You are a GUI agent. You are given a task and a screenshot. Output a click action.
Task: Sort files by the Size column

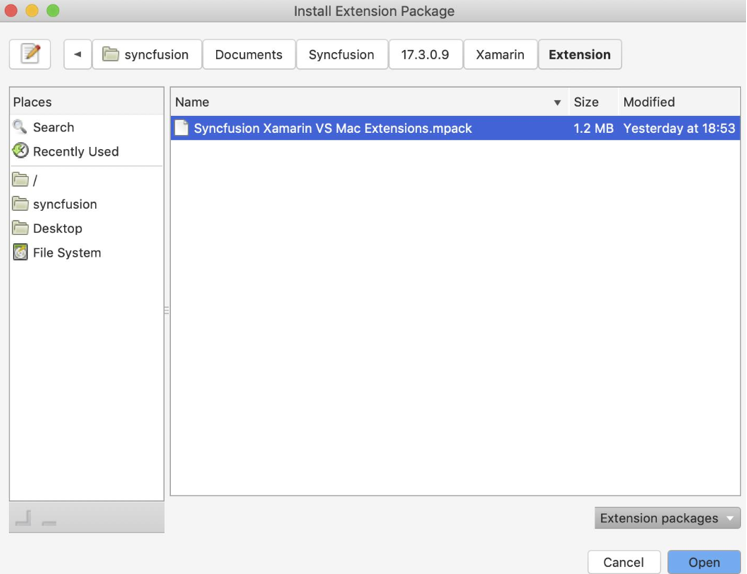[x=593, y=102]
